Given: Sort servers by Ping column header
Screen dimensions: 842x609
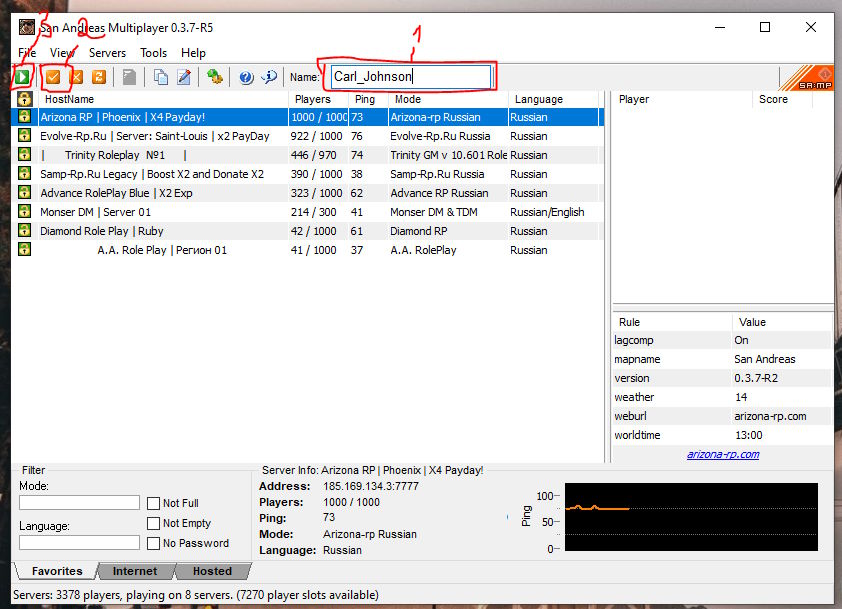Looking at the screenshot, I should tap(368, 99).
